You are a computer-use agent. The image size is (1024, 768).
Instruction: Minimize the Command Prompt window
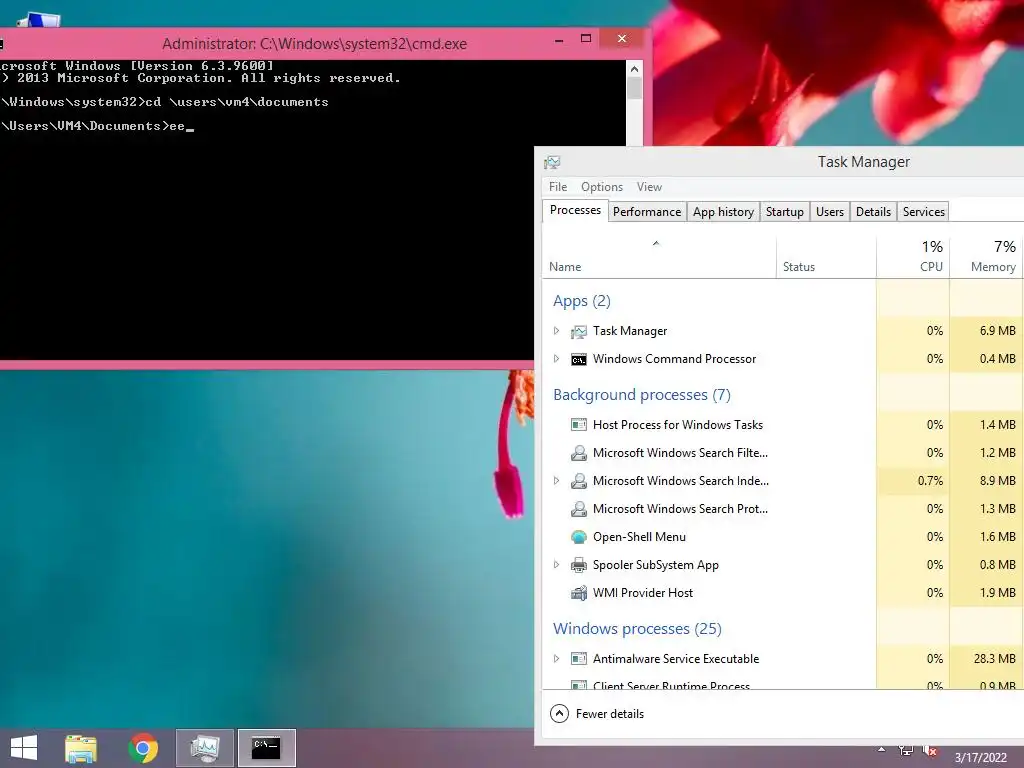coord(559,40)
